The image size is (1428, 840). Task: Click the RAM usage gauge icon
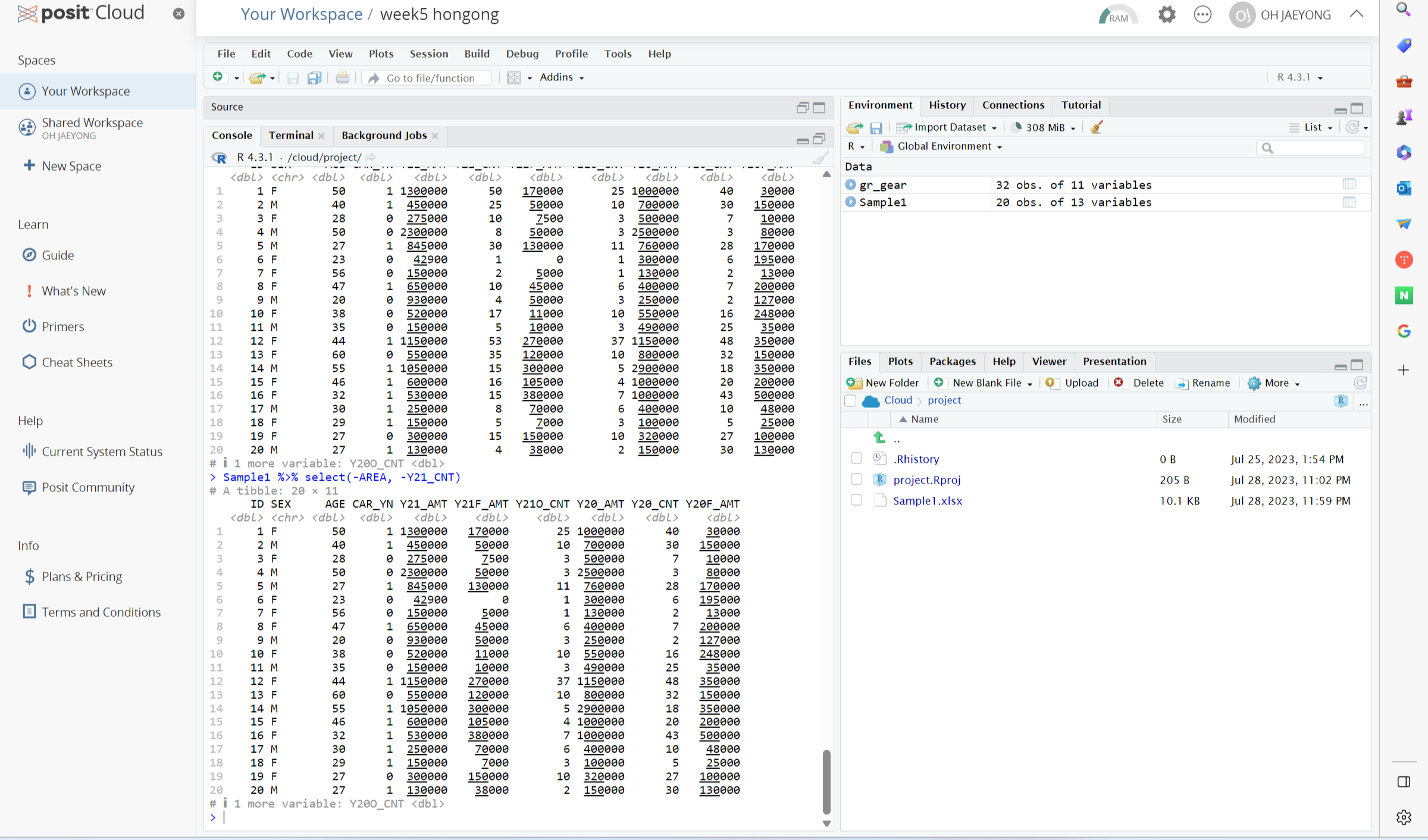click(x=1117, y=15)
